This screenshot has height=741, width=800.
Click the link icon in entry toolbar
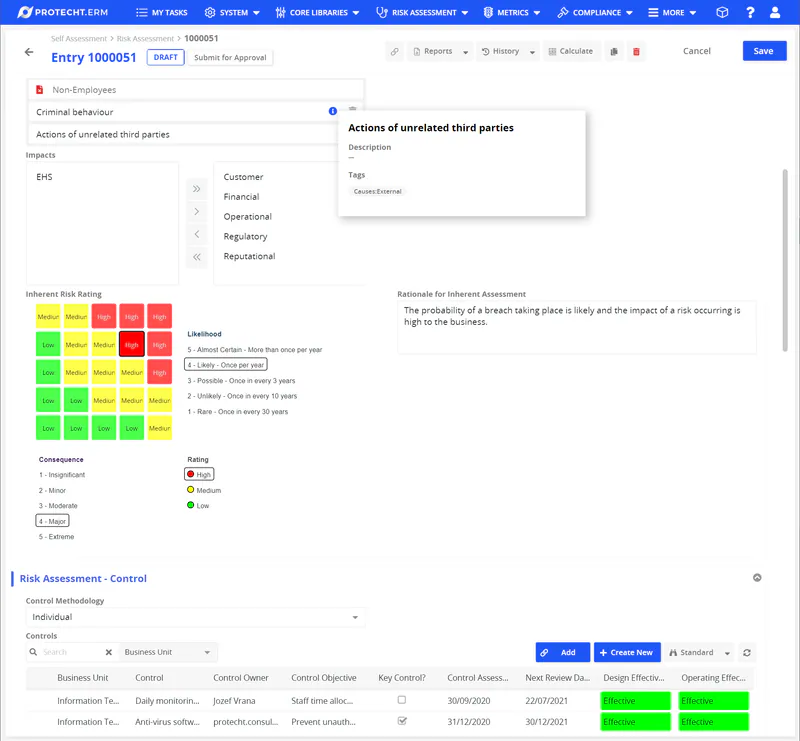[395, 52]
